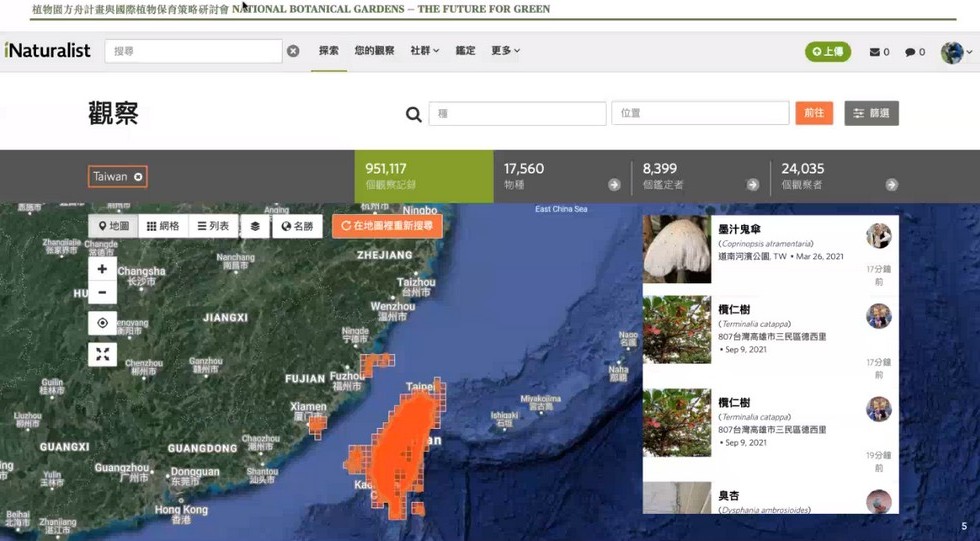Open the arrow icon on identifiers tab
The height and width of the screenshot is (541, 980).
[753, 185]
